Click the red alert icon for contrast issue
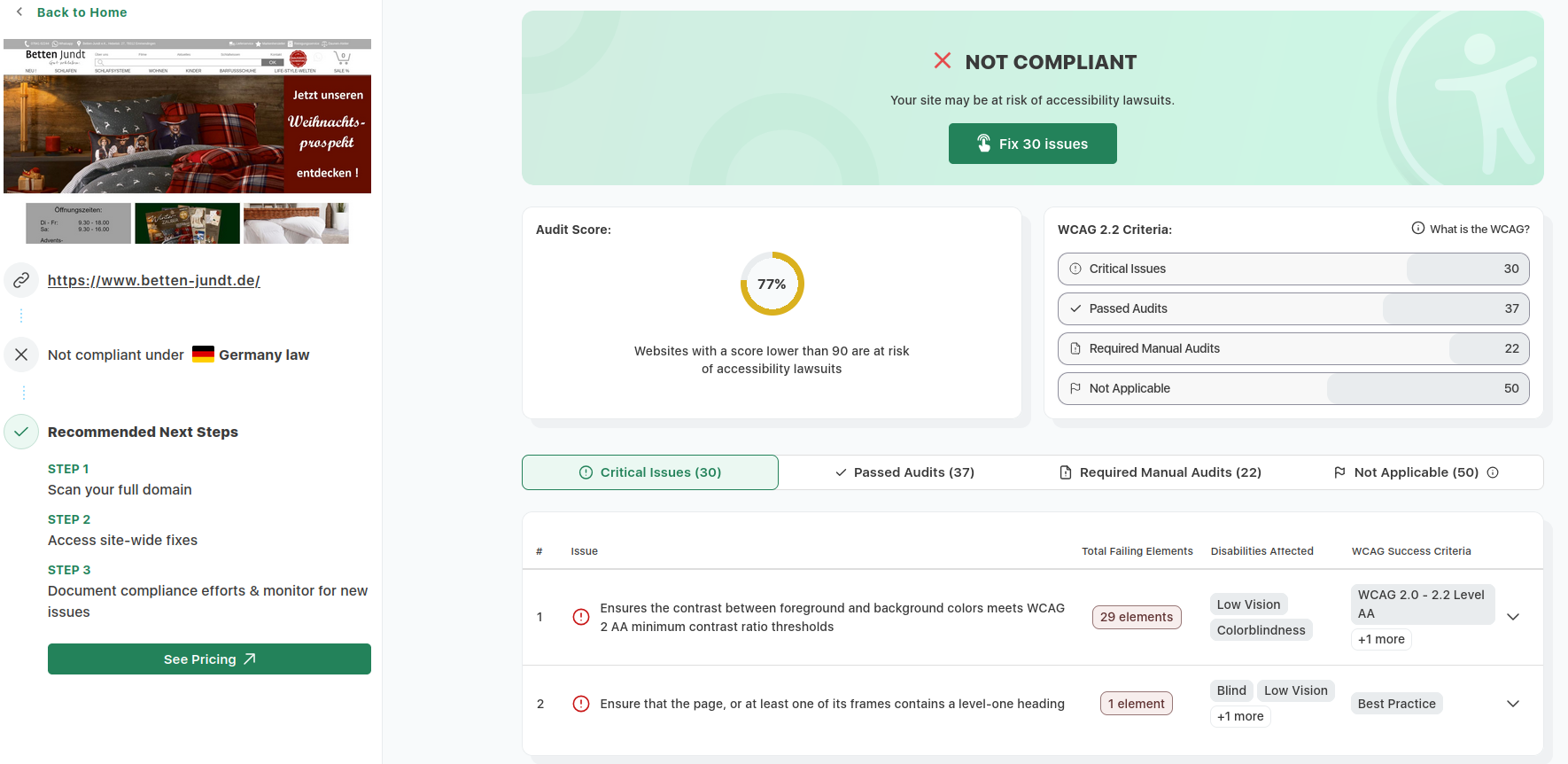This screenshot has width=1568, height=764. click(x=581, y=617)
